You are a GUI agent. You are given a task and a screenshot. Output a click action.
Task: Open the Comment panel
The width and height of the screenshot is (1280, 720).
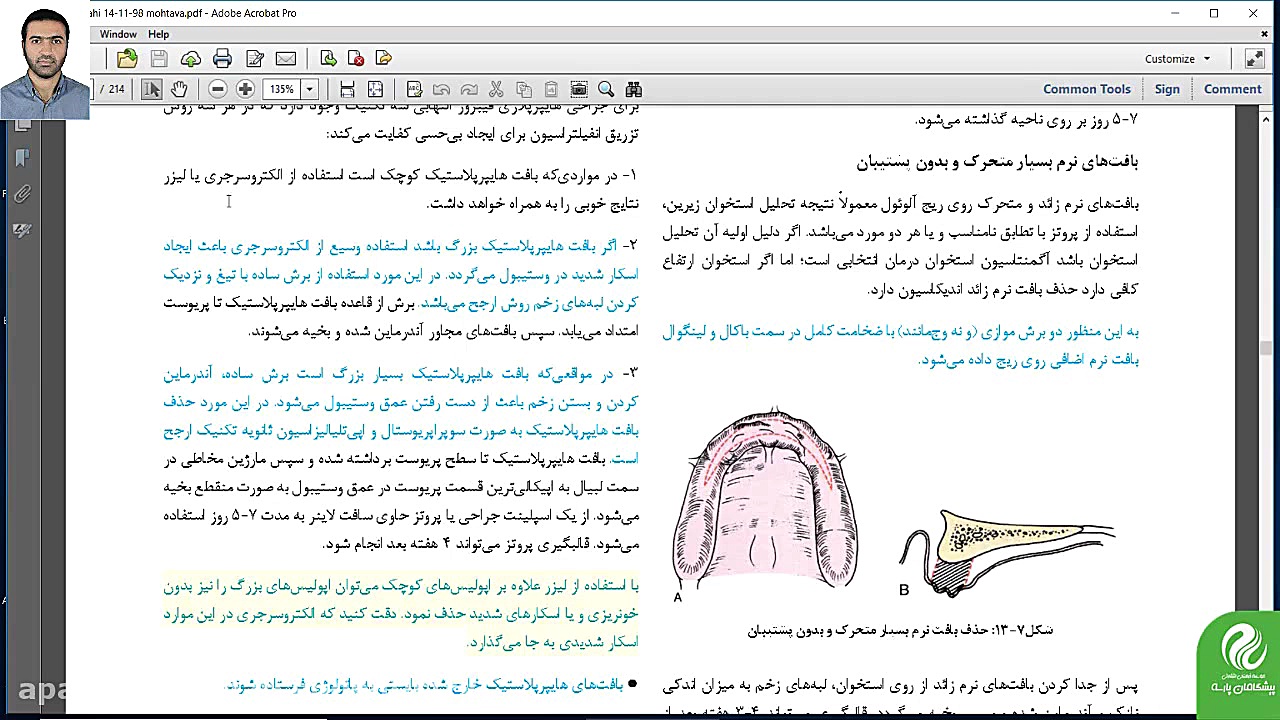[x=1232, y=89]
